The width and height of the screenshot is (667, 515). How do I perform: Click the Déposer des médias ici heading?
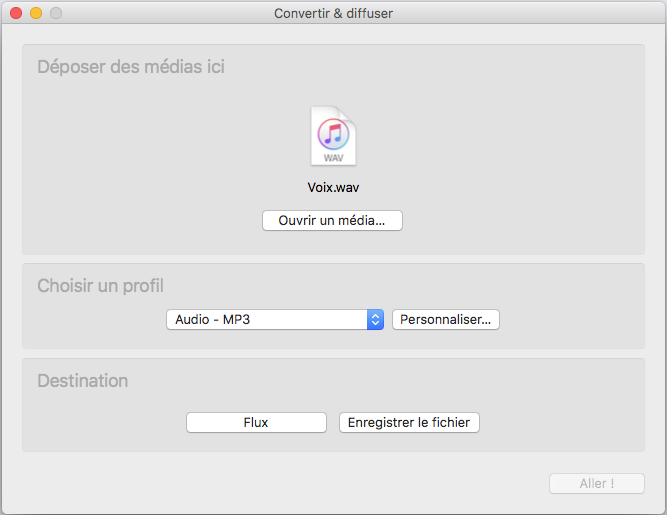131,67
